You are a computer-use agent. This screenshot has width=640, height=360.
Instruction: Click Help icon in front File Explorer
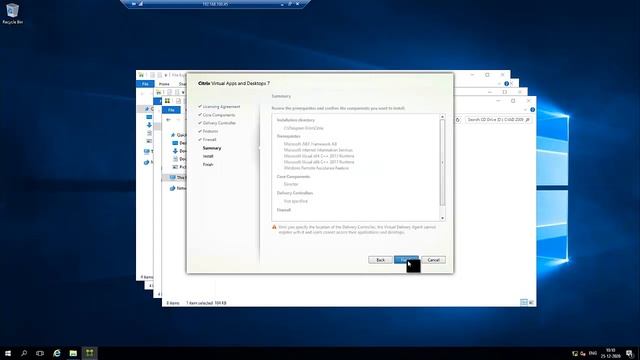coord(532,110)
